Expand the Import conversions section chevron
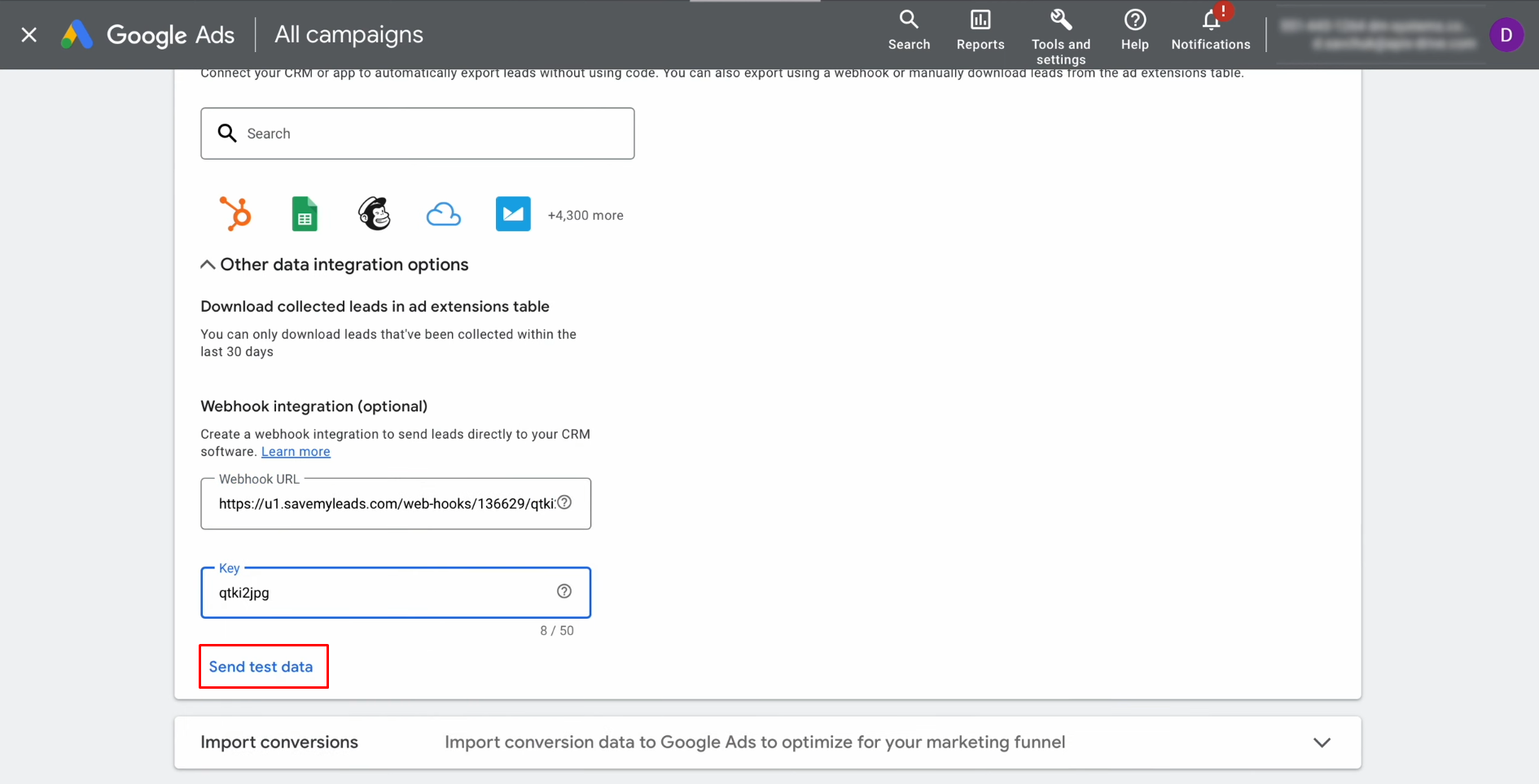 (1322, 742)
